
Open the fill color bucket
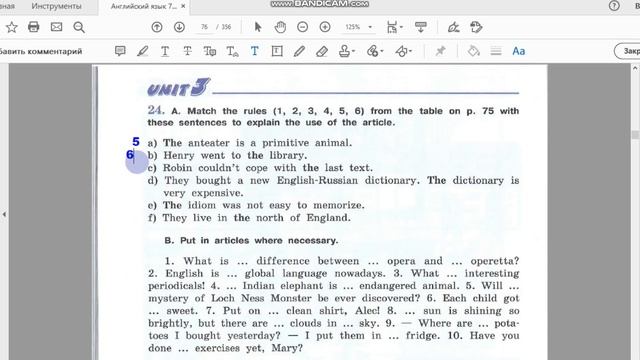(x=473, y=51)
